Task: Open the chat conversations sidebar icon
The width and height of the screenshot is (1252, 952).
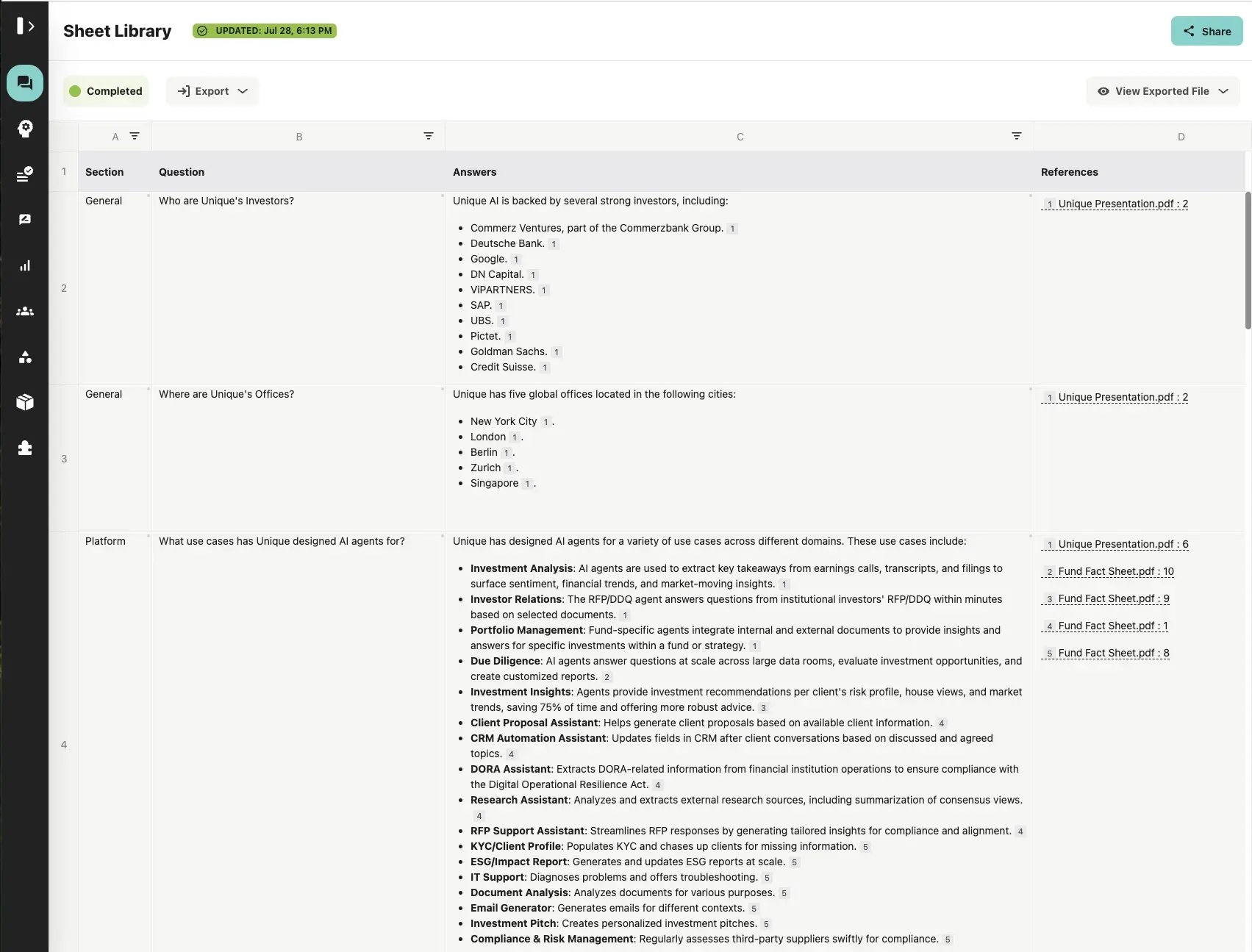Action: click(25, 83)
